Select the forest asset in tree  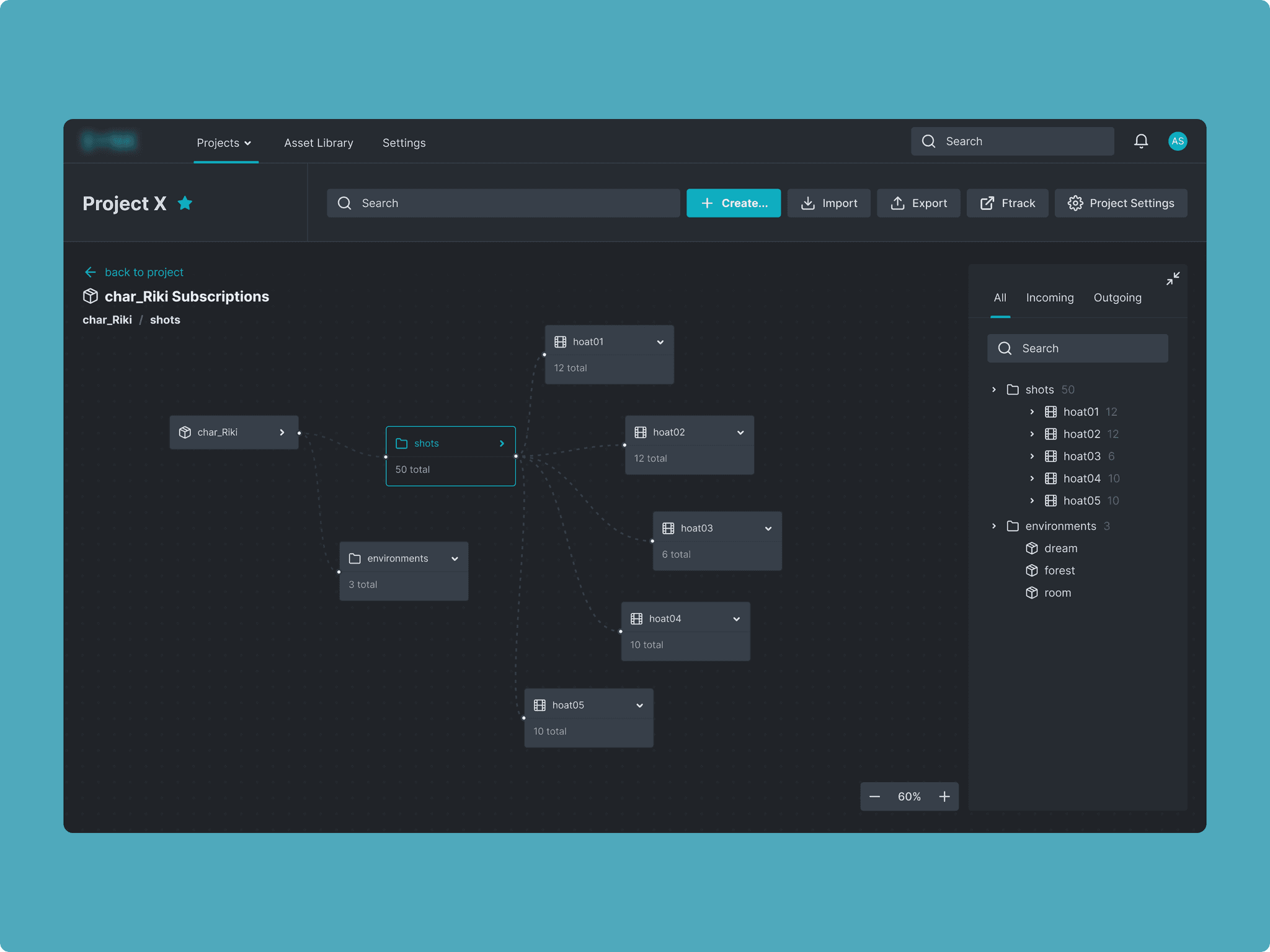click(1059, 571)
